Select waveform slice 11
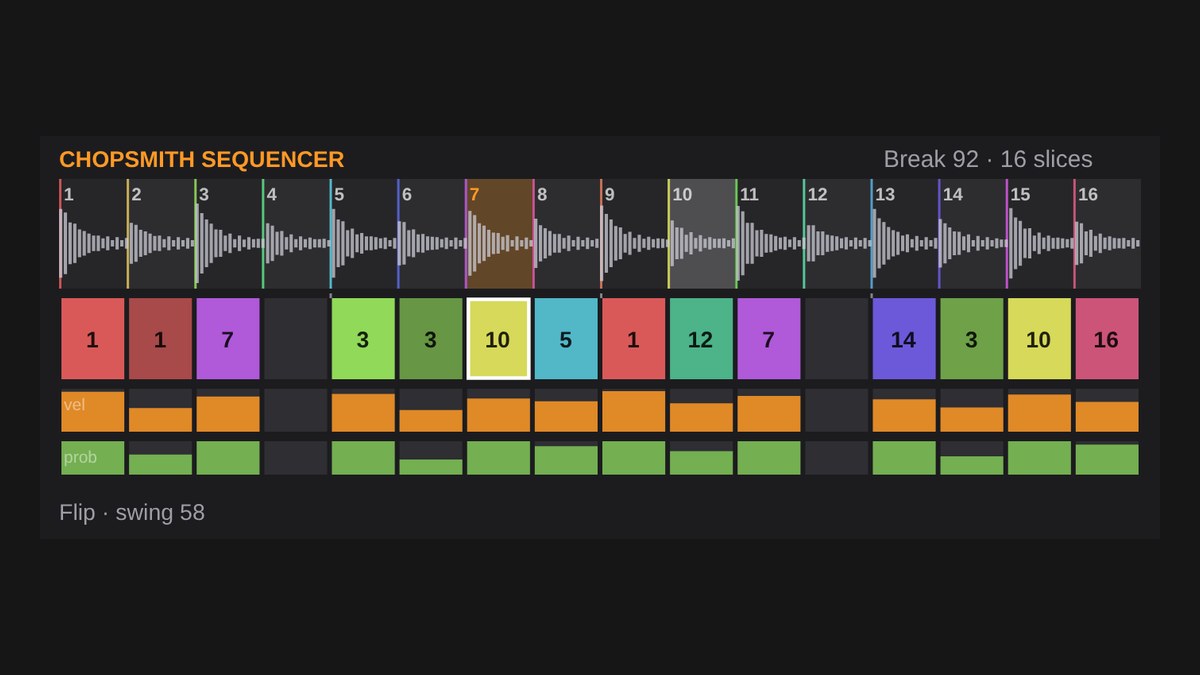The height and width of the screenshot is (675, 1200). [x=770, y=234]
